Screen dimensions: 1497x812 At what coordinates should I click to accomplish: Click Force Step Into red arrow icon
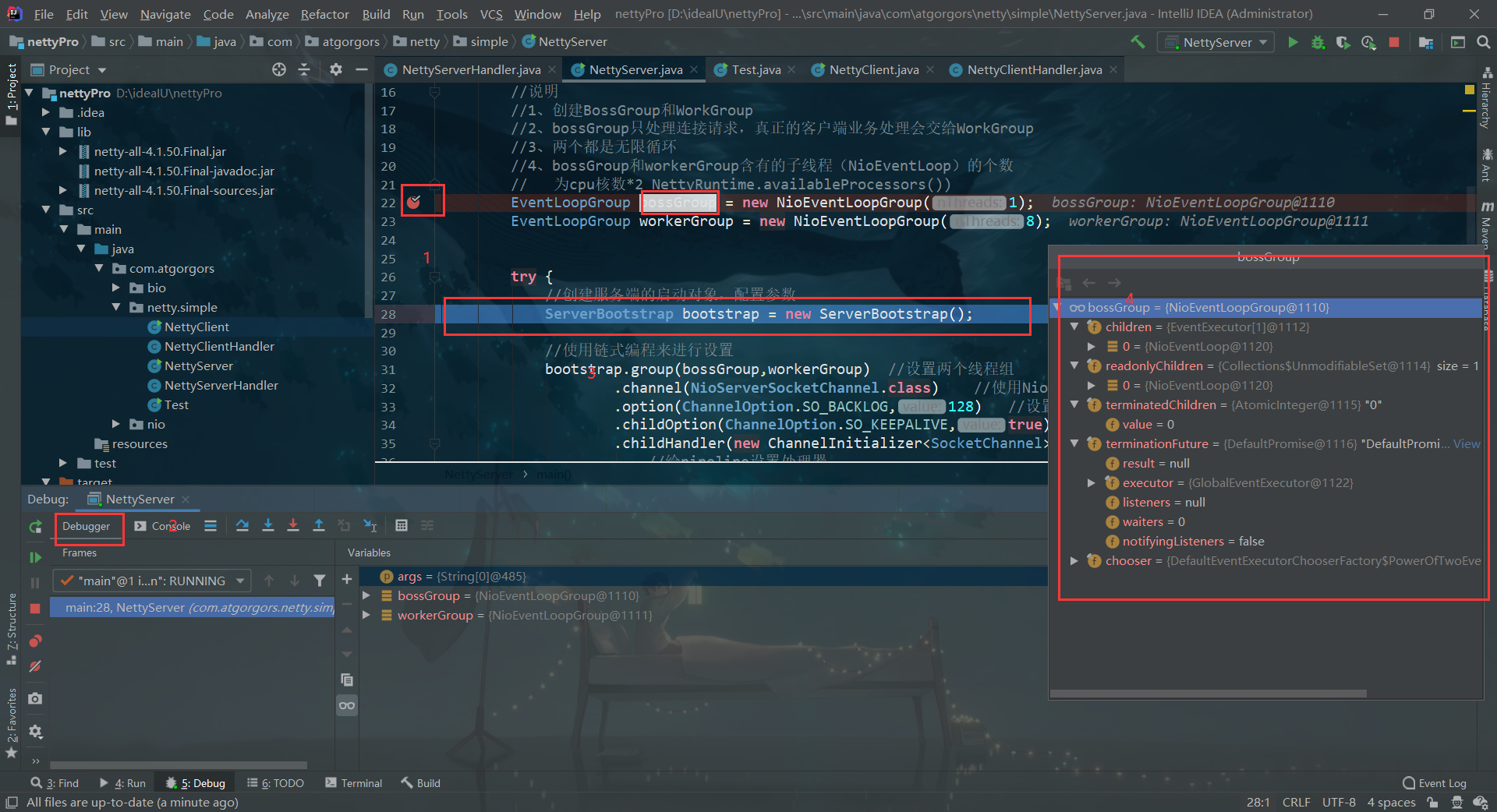(x=293, y=525)
